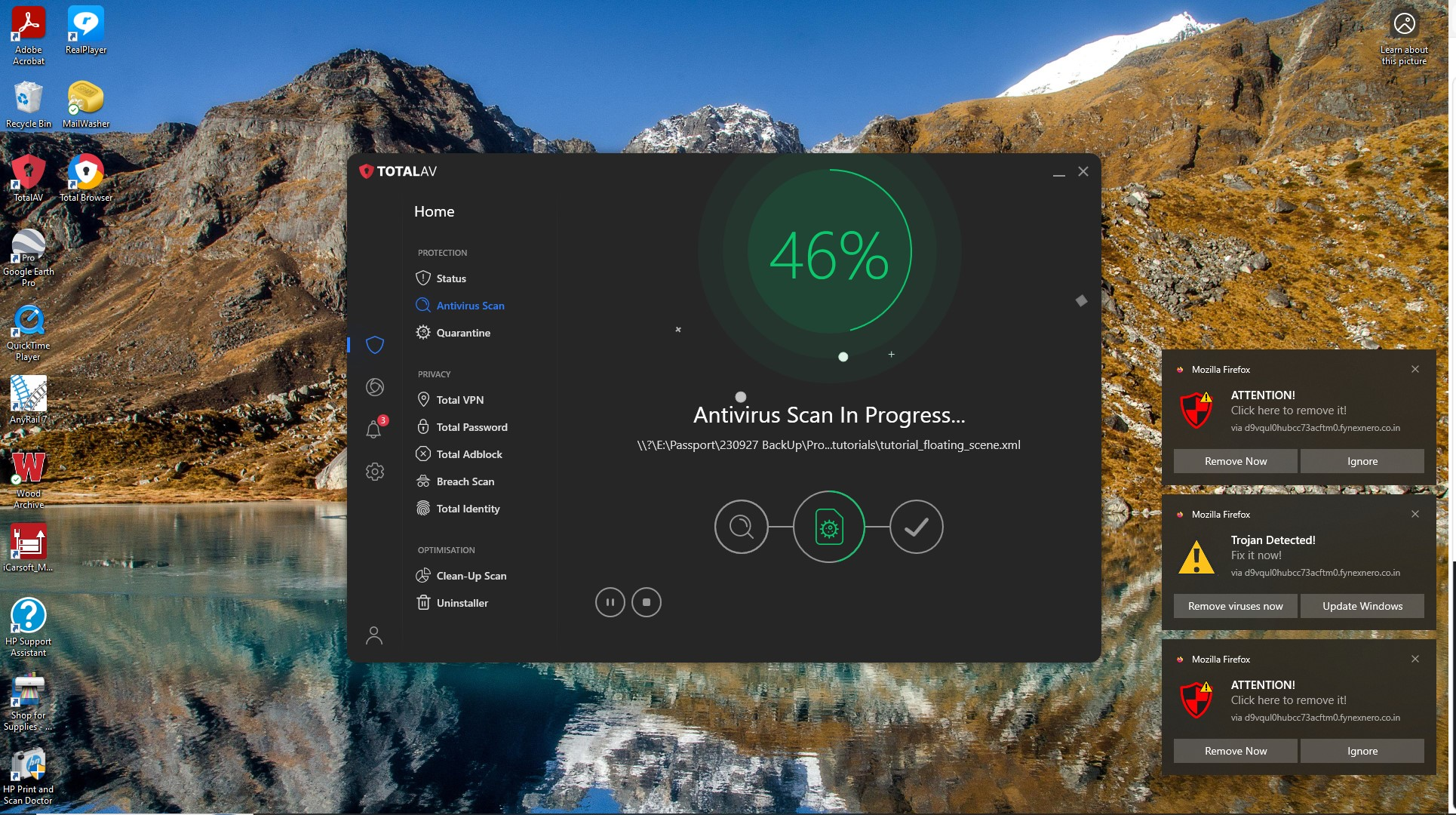Screen dimensions: 1456x815
Task: Close the TotalAV window
Action: [x=1083, y=171]
